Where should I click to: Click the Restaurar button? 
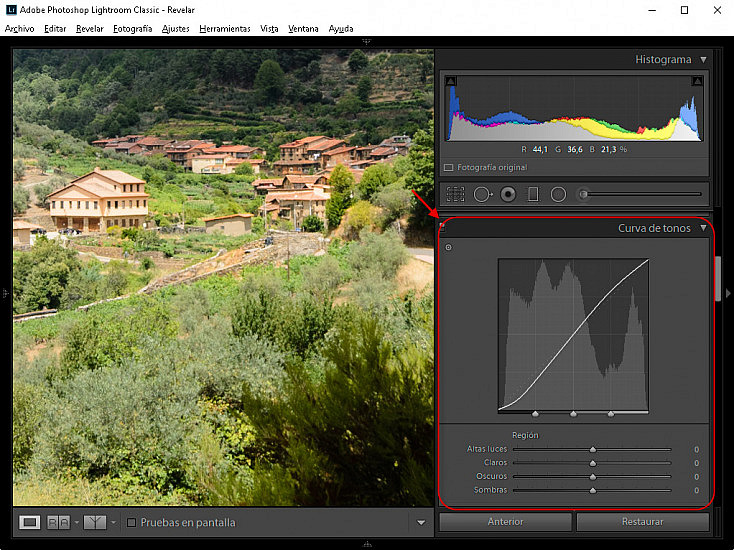pos(643,521)
